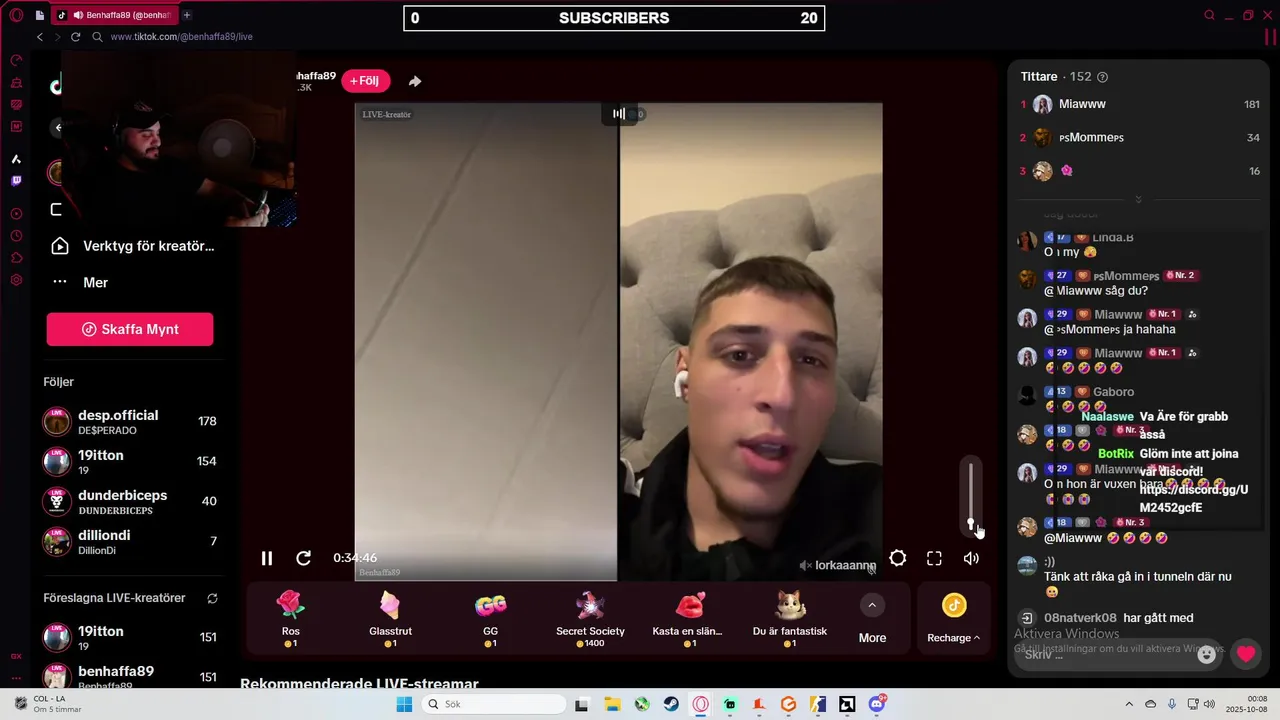Expand the top viewers list chevron
The image size is (1280, 720).
point(1138,200)
